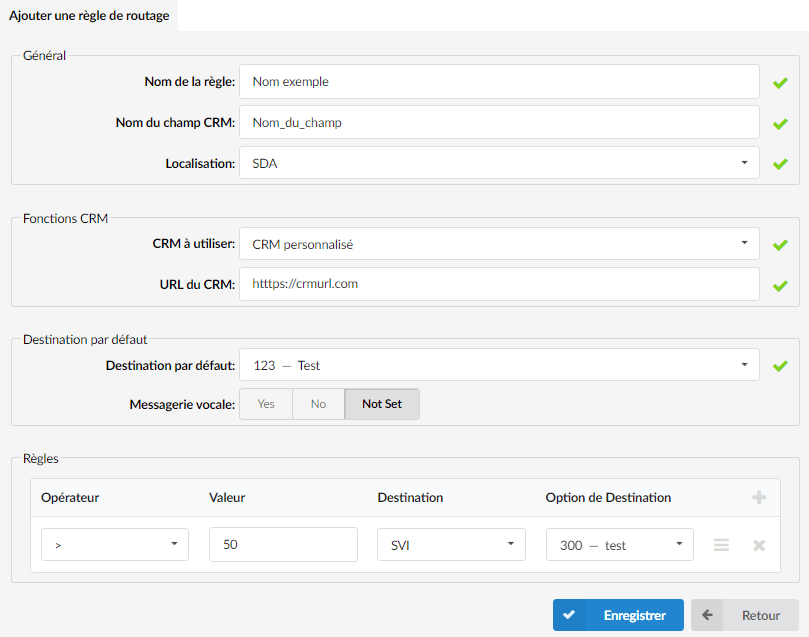Click the Règles section title
The width and height of the screenshot is (809, 637).
(x=41, y=459)
